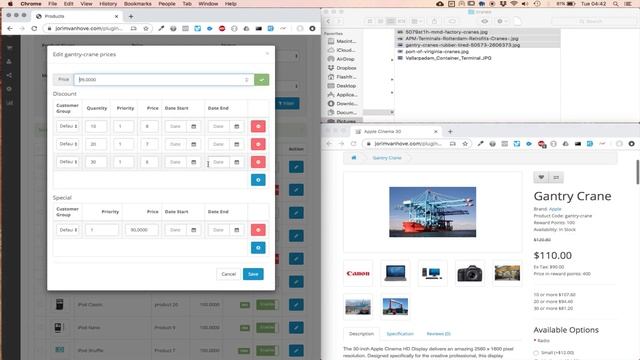Image resolution: width=640 pixels, height=360 pixels.
Task: Open the Window menu
Action: [x=208, y=4]
